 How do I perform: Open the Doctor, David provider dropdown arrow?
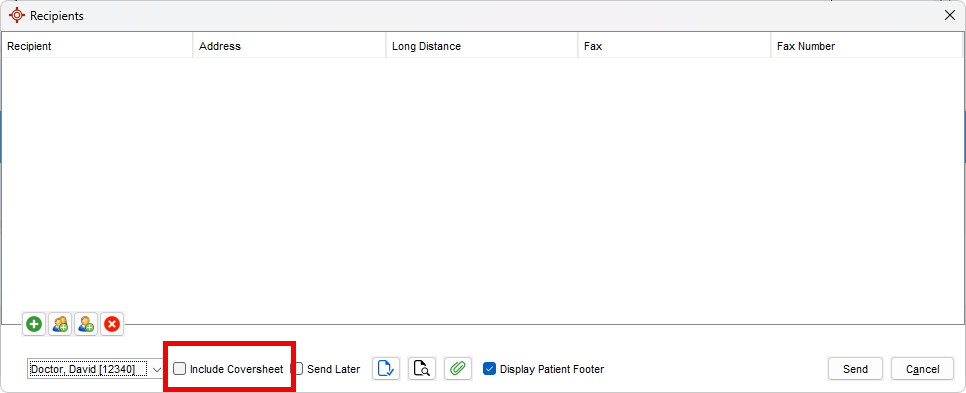[156, 370]
